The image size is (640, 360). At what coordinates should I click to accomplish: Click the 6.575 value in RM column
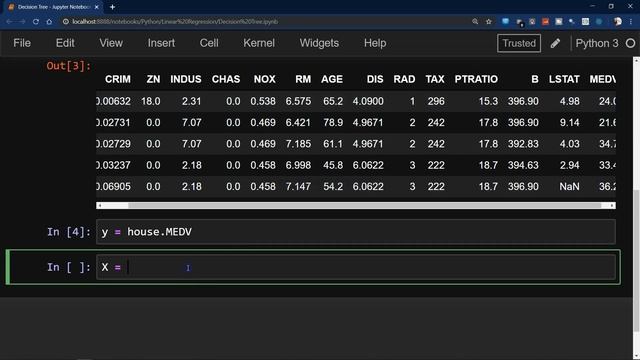point(298,101)
